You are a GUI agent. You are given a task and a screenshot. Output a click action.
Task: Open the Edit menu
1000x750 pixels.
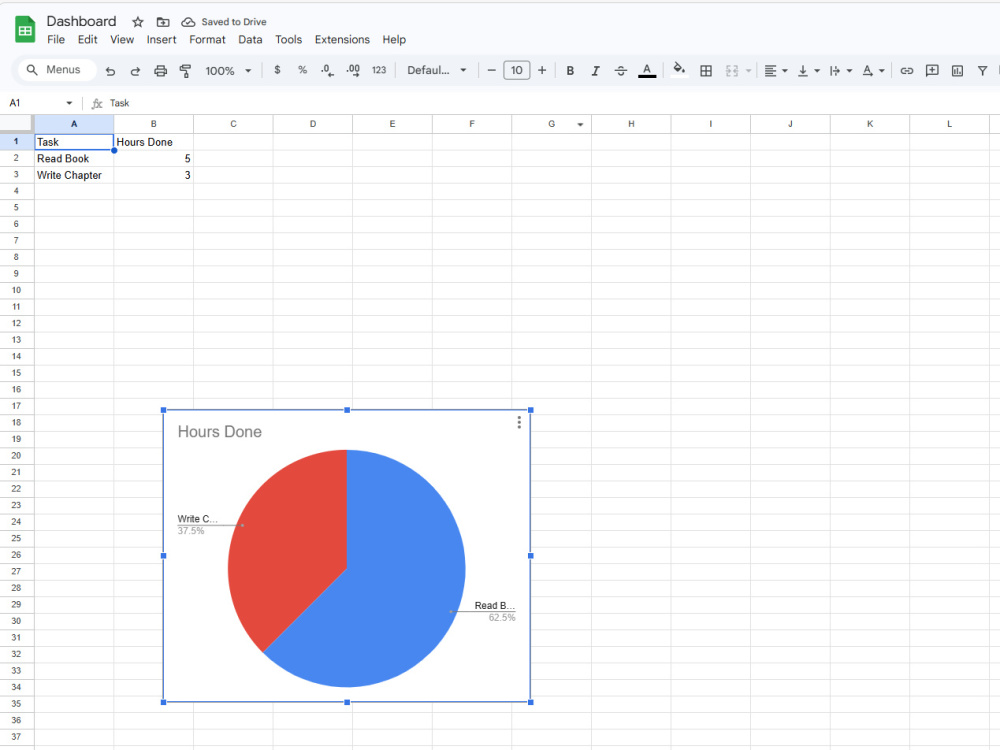(x=87, y=40)
